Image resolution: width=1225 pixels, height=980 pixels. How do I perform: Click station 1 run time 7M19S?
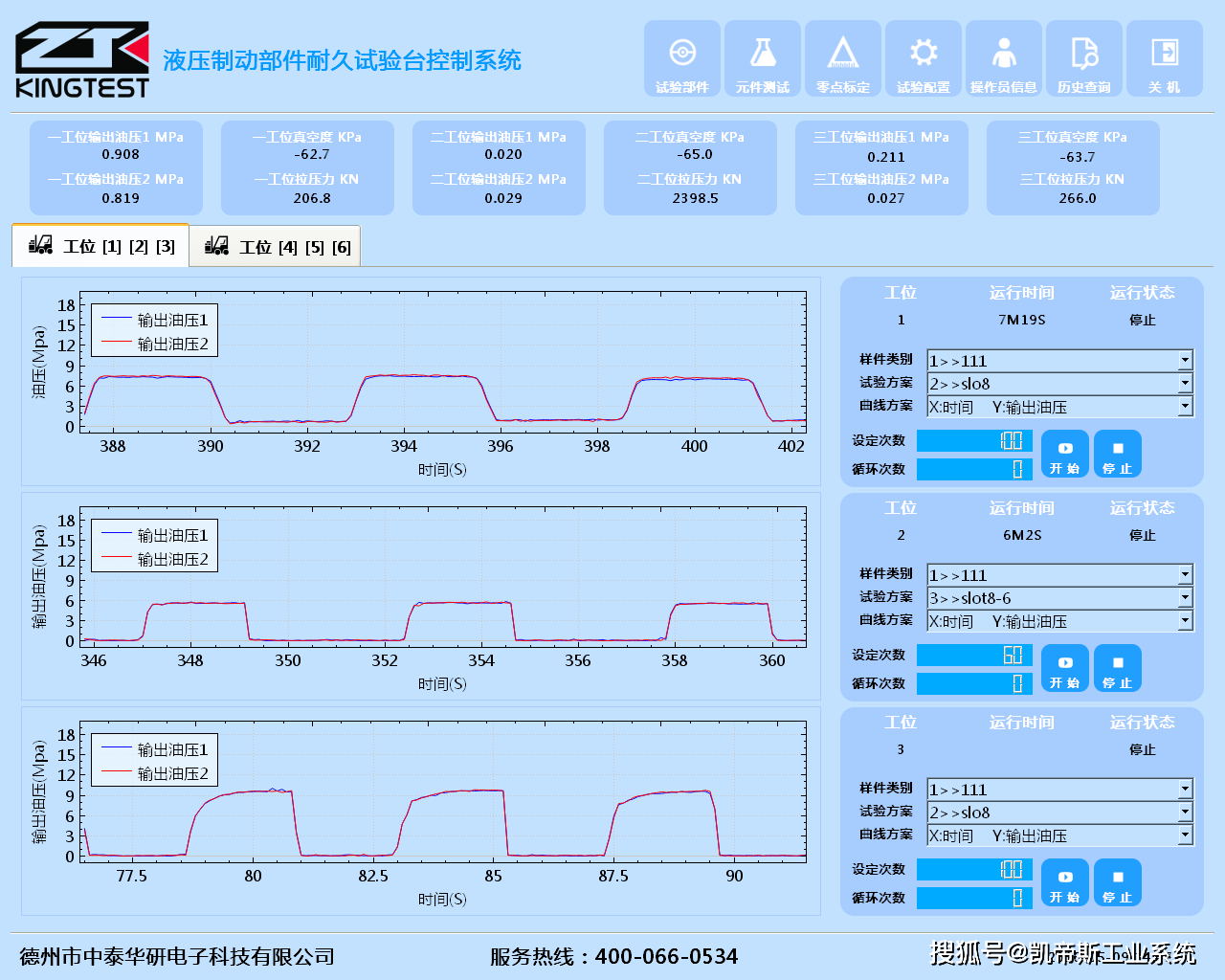click(1022, 320)
